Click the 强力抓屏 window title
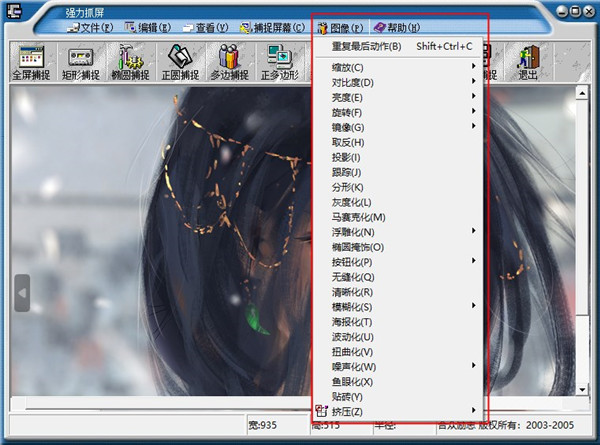Viewport: 600px width, 445px height. 85,13
